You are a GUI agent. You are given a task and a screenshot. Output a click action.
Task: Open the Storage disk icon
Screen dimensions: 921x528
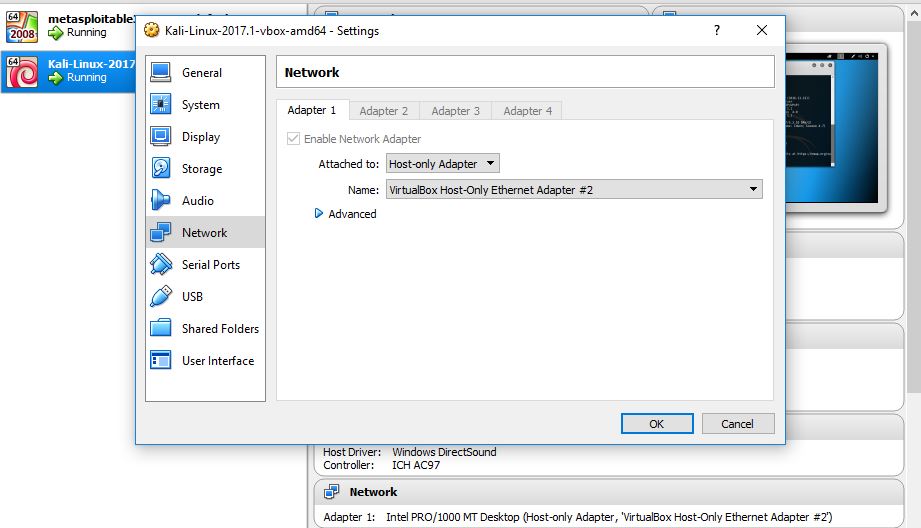(160, 168)
